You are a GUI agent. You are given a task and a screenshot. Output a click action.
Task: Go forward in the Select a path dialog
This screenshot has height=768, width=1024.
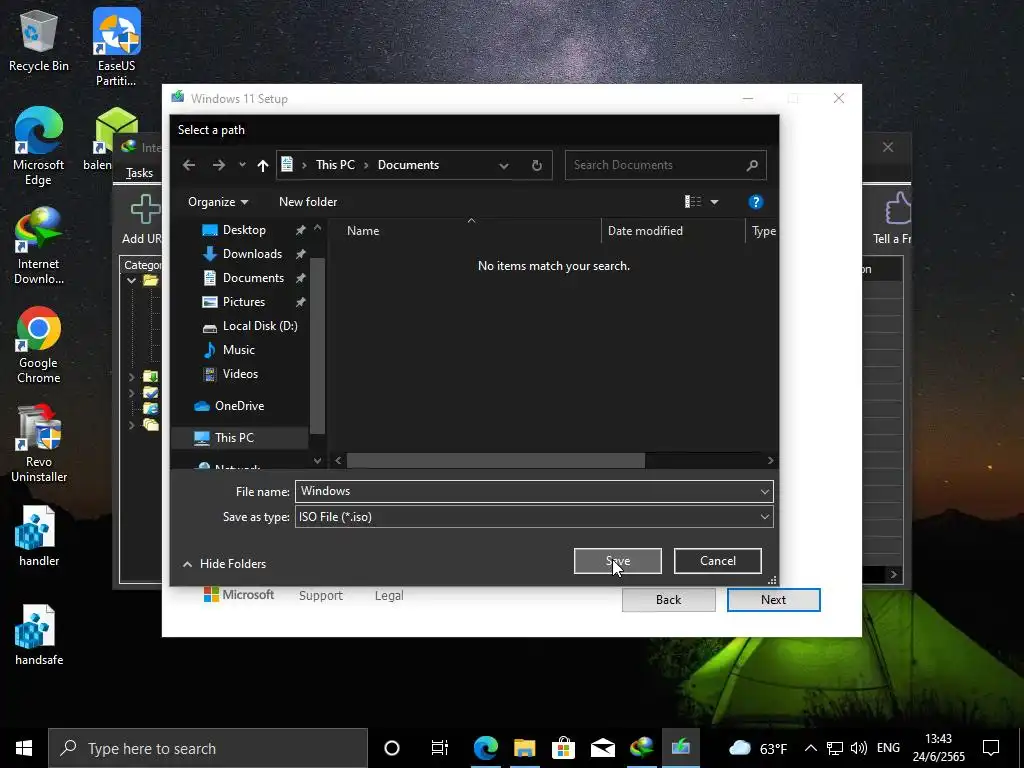219,165
